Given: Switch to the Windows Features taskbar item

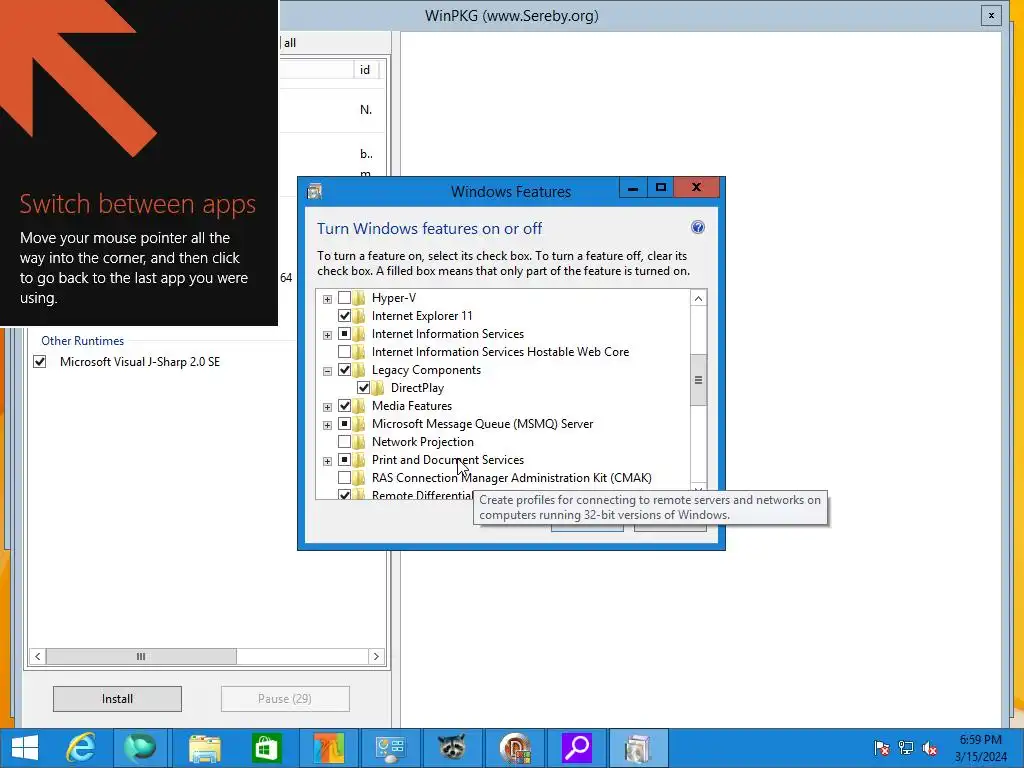Looking at the screenshot, I should point(637,748).
